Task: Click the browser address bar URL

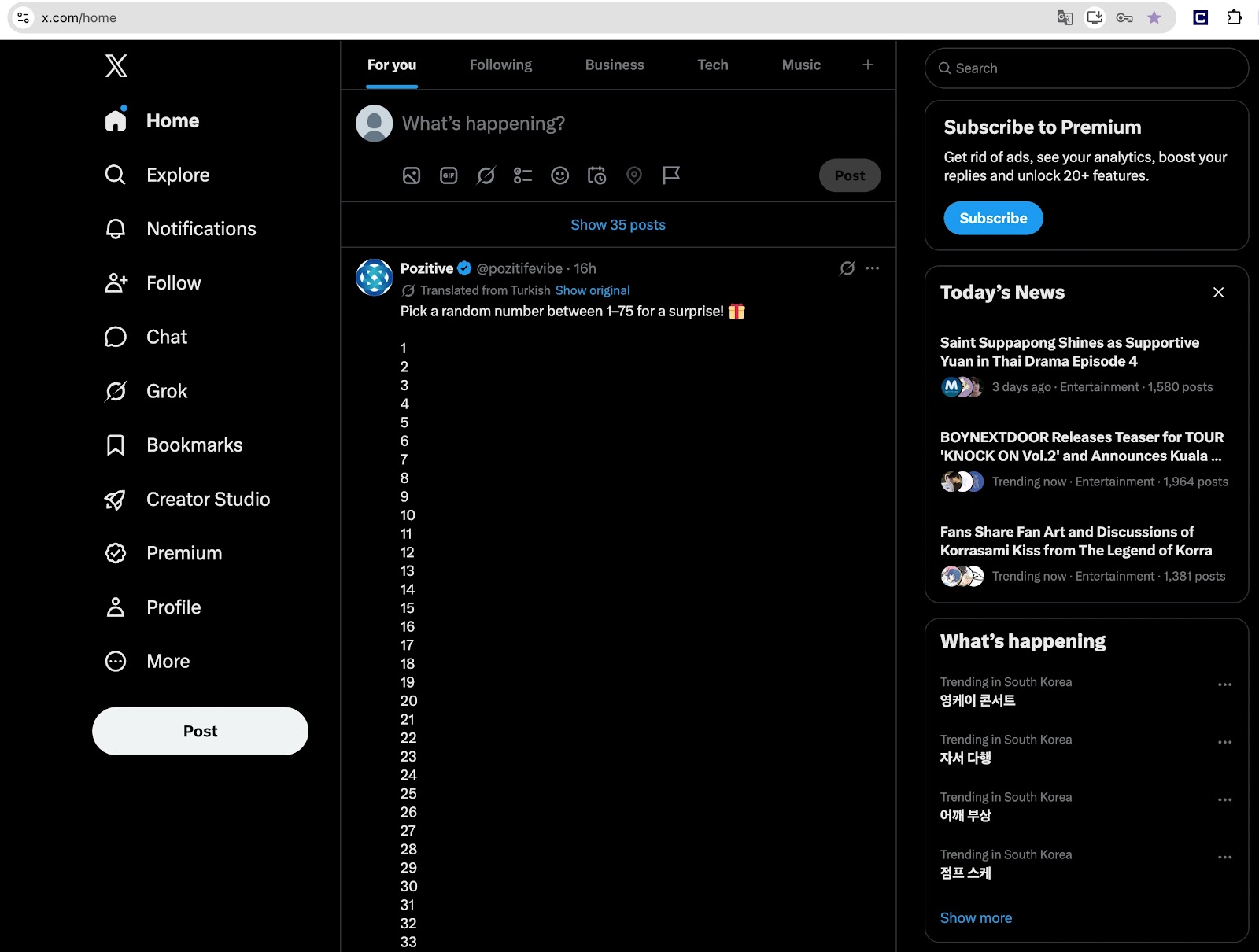Action: [79, 17]
